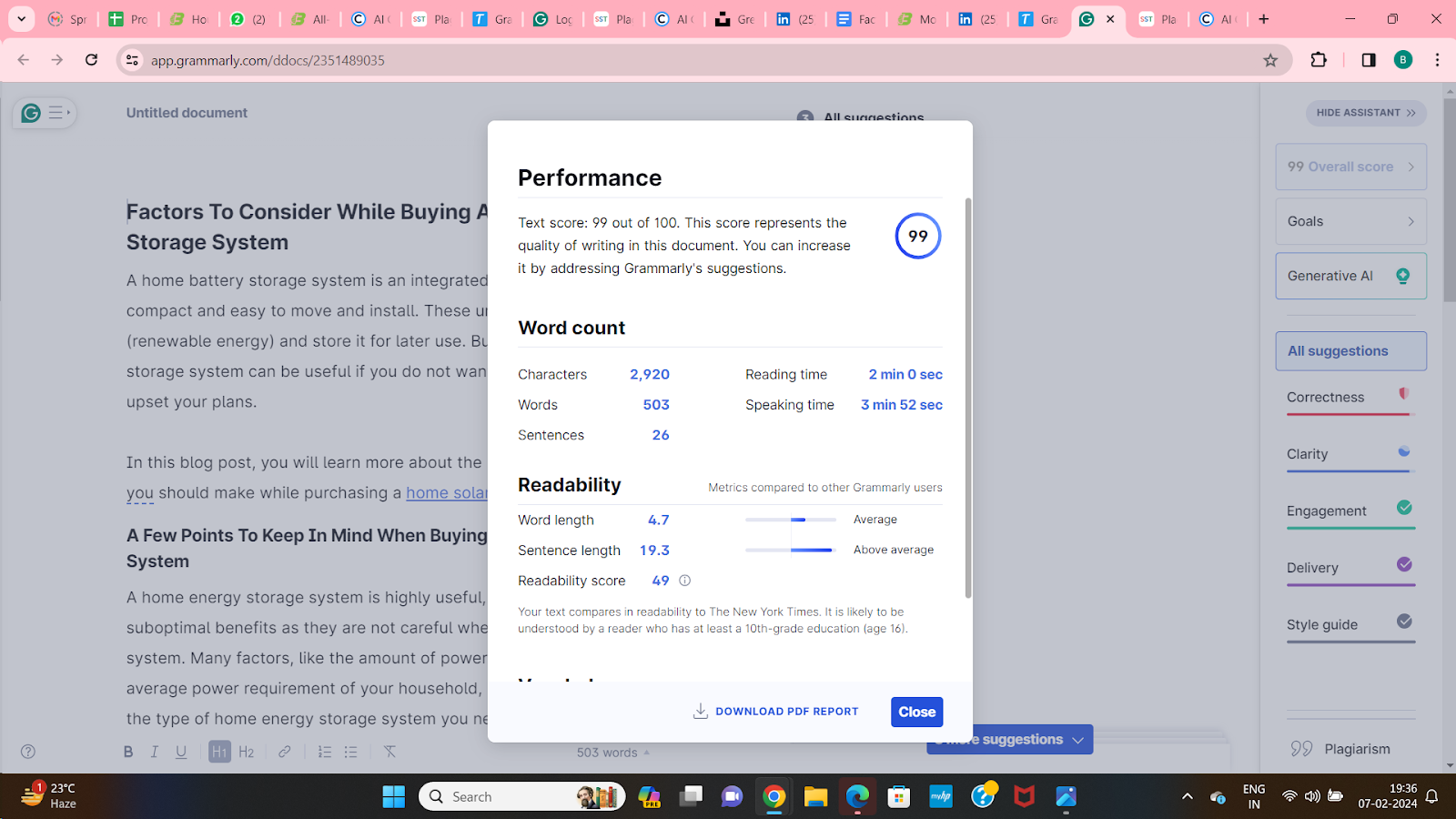Click the Correctness red shield icon
Image resolution: width=1456 pixels, height=819 pixels.
click(1404, 394)
